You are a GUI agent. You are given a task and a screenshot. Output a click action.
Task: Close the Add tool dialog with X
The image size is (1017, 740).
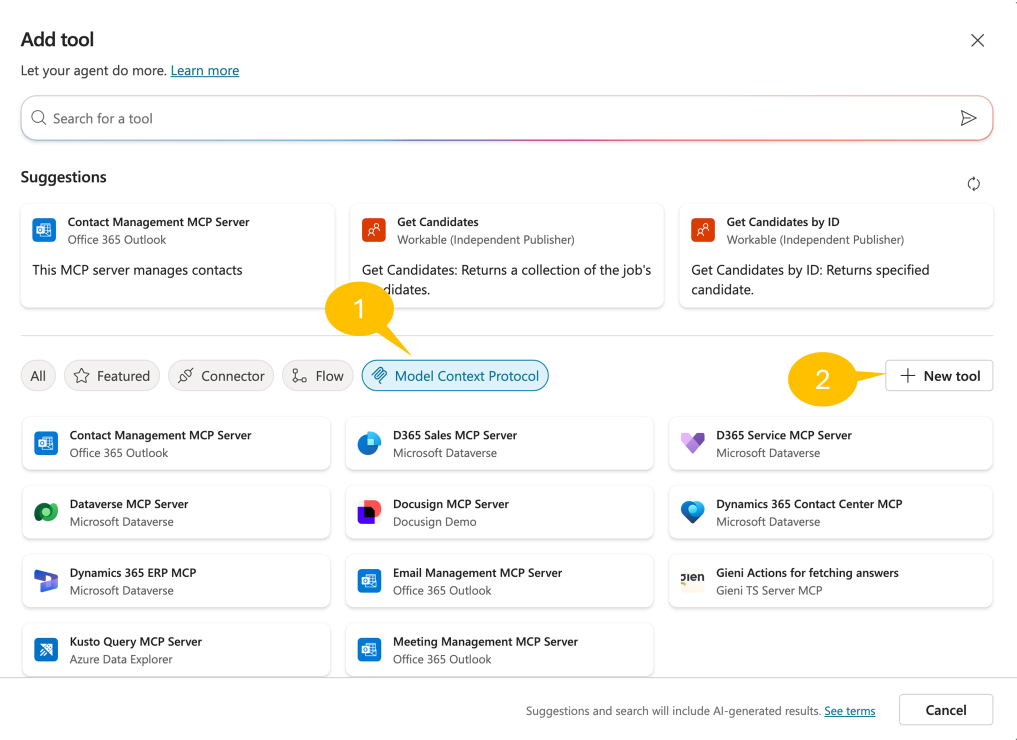[x=977, y=40]
